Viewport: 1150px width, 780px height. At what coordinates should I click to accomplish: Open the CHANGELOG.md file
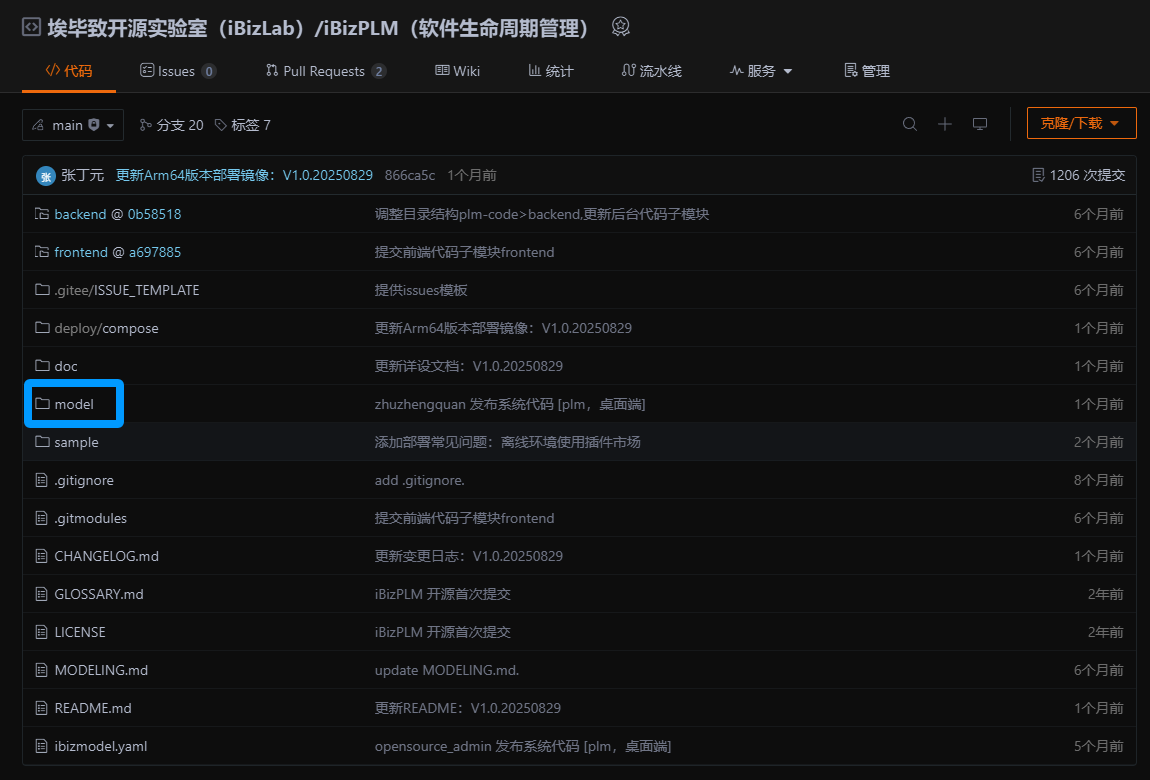pos(106,556)
